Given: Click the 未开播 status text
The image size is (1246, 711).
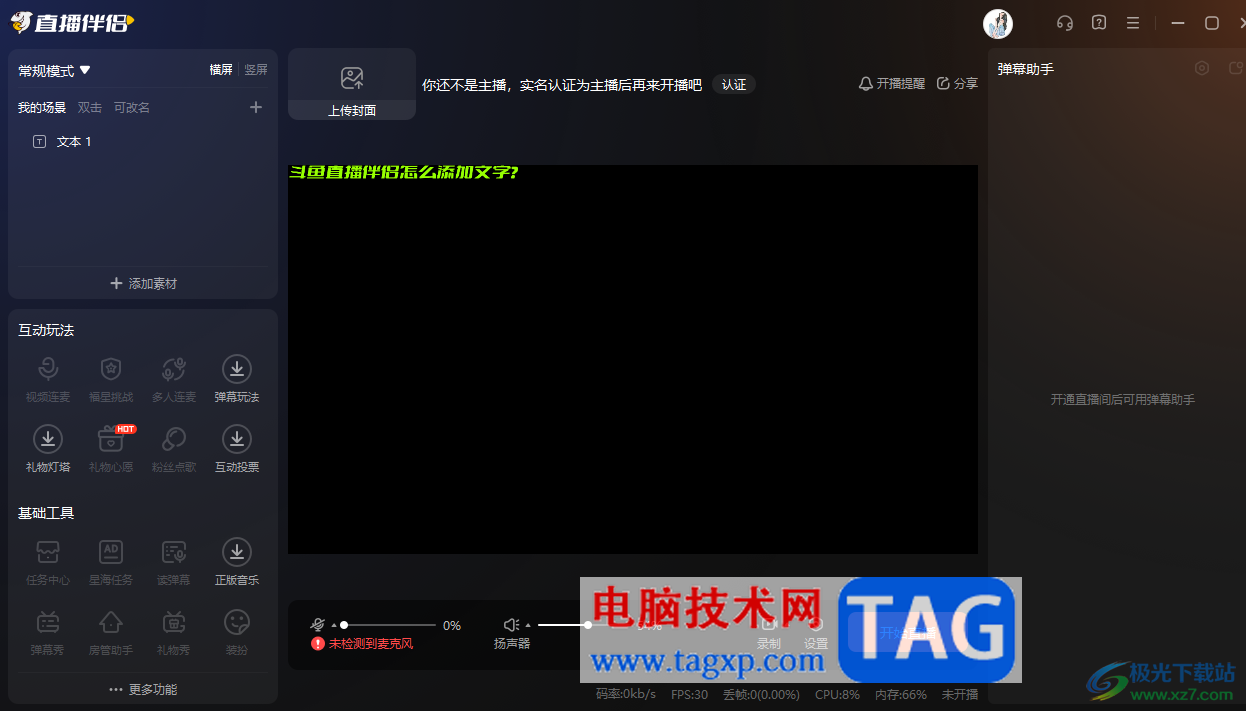Looking at the screenshot, I should (960, 694).
